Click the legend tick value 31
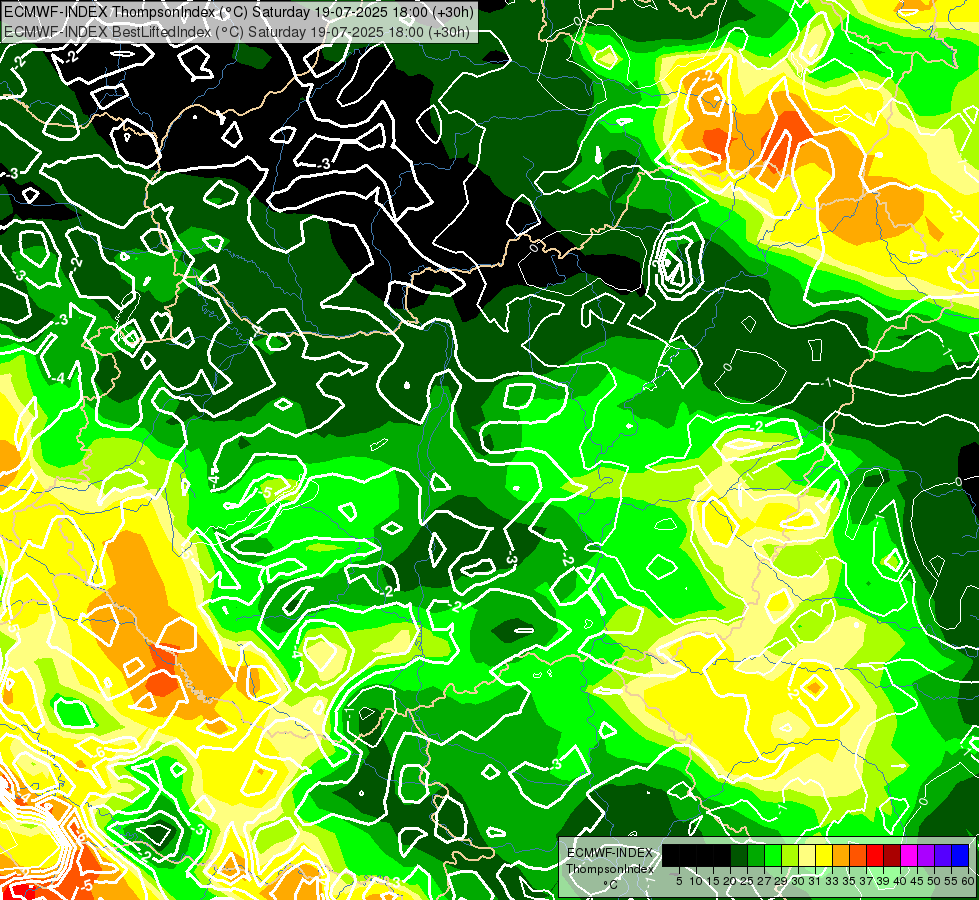979x900 pixels. click(815, 881)
